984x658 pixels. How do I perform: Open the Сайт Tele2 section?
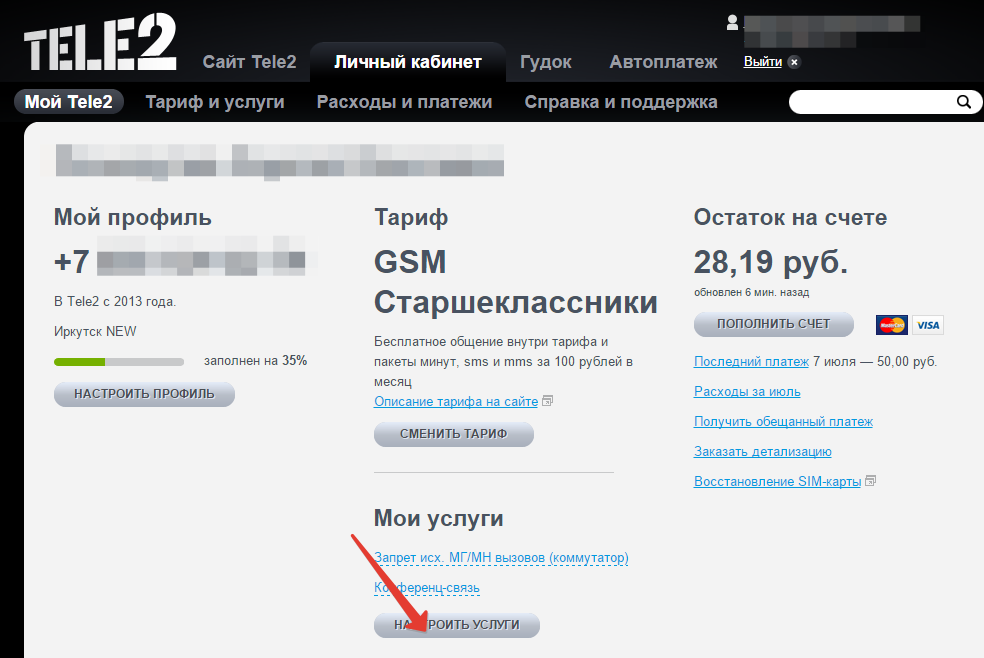(x=249, y=61)
